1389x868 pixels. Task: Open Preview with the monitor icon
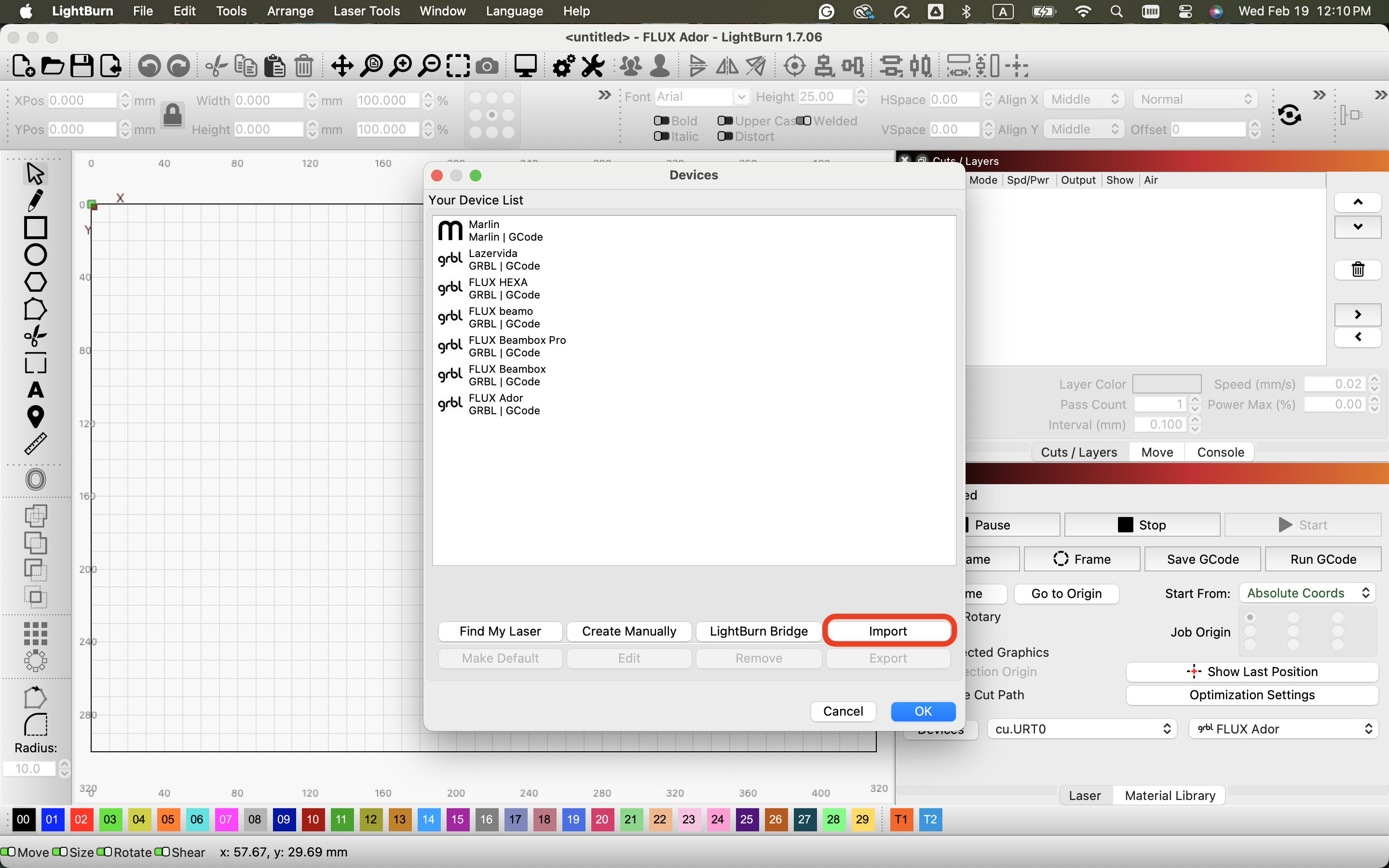pos(525,66)
